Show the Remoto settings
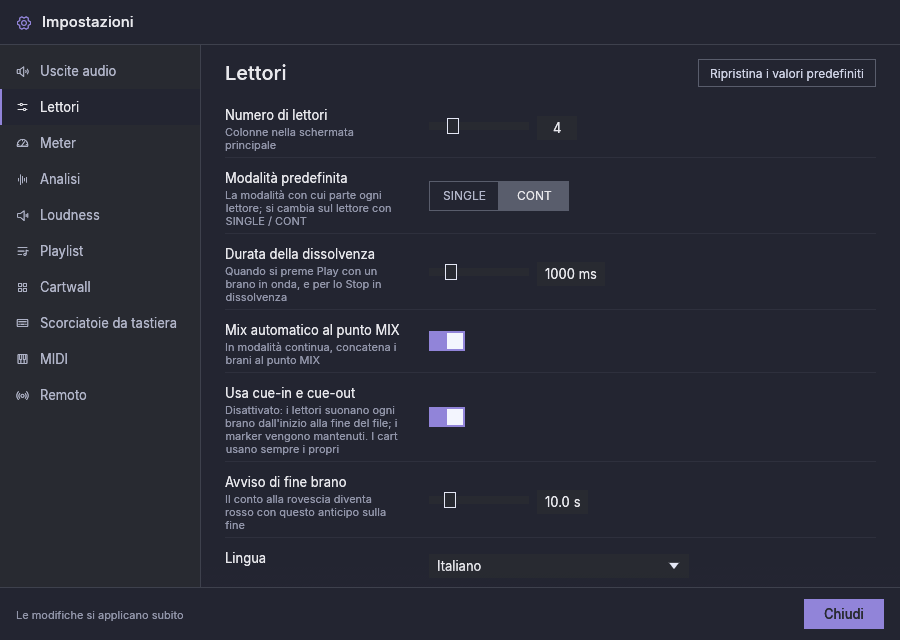Image resolution: width=900 pixels, height=640 pixels. 100,395
